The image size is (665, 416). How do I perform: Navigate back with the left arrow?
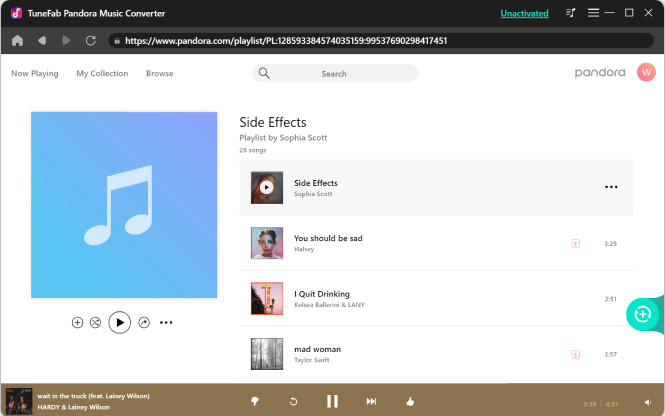[x=42, y=41]
